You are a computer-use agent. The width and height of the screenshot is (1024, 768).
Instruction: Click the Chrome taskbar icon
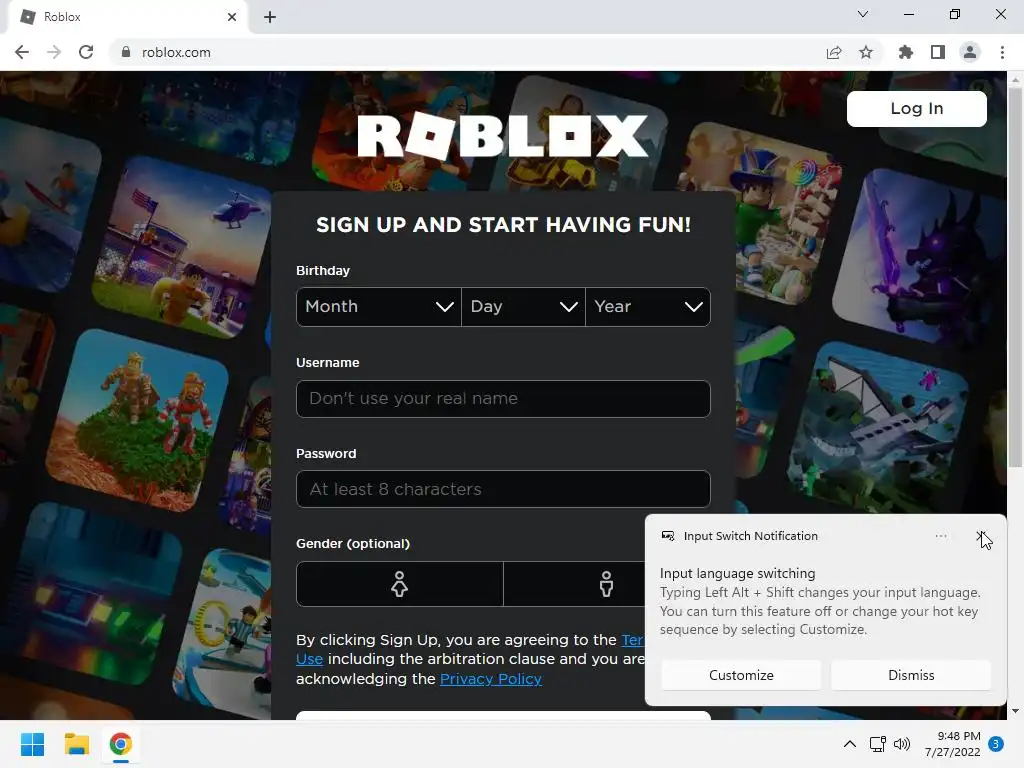point(120,744)
